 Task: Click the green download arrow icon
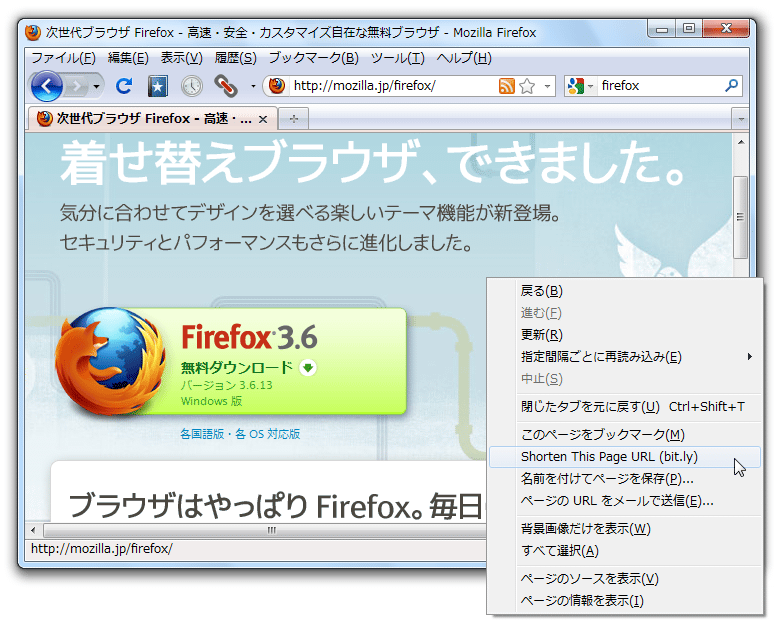coord(308,368)
